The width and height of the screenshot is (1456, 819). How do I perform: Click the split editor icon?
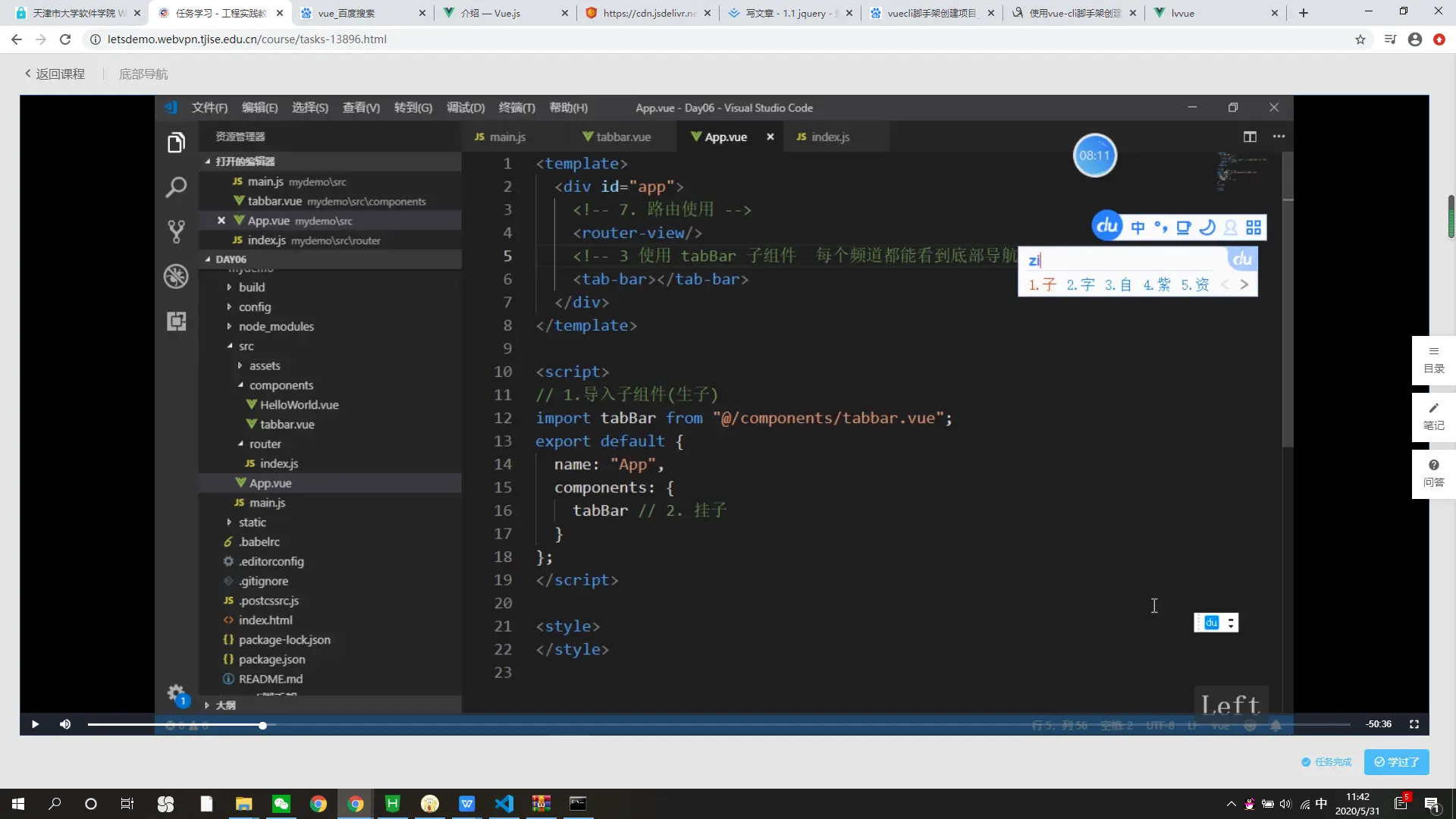[1250, 136]
